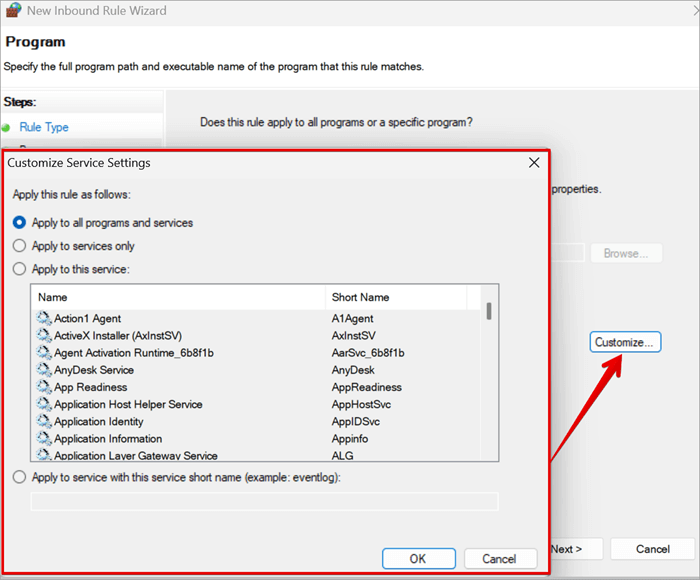The image size is (700, 580).
Task: Click the App Readiness service icon
Action: (x=44, y=387)
